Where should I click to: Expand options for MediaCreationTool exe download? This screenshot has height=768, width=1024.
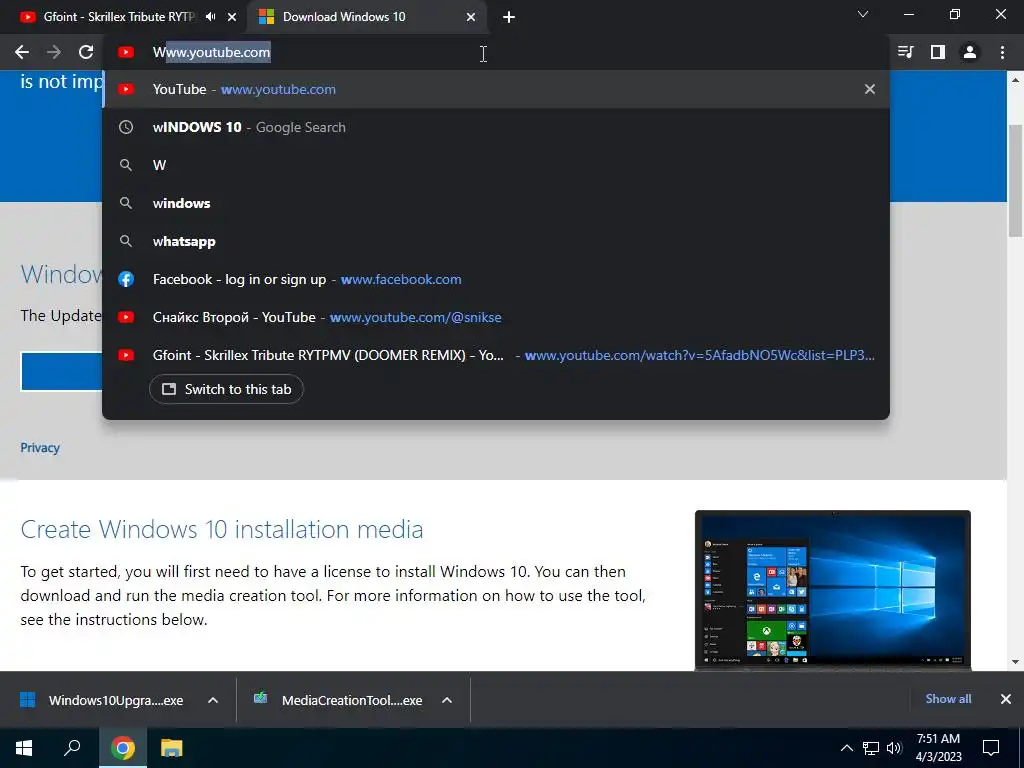point(447,700)
